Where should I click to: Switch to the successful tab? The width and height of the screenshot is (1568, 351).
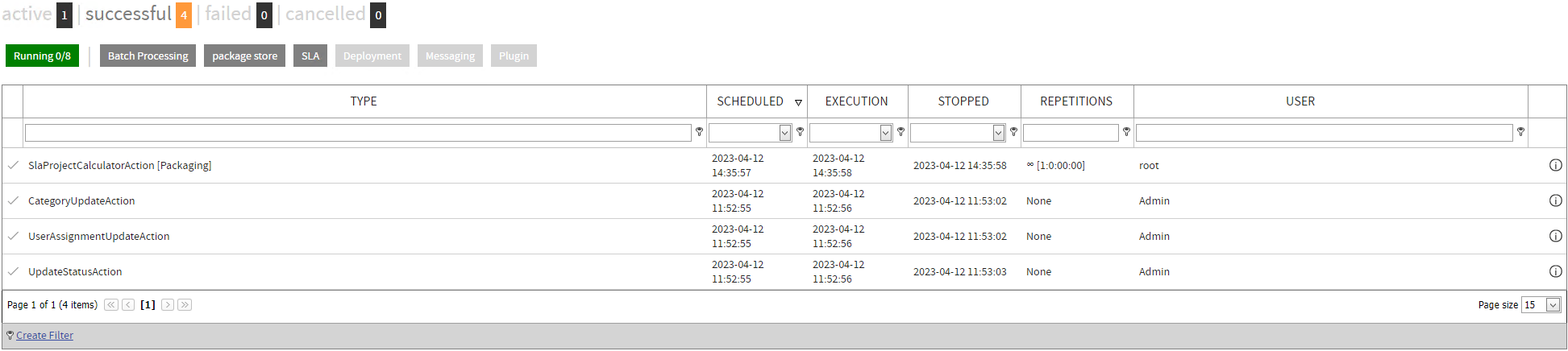(x=129, y=14)
